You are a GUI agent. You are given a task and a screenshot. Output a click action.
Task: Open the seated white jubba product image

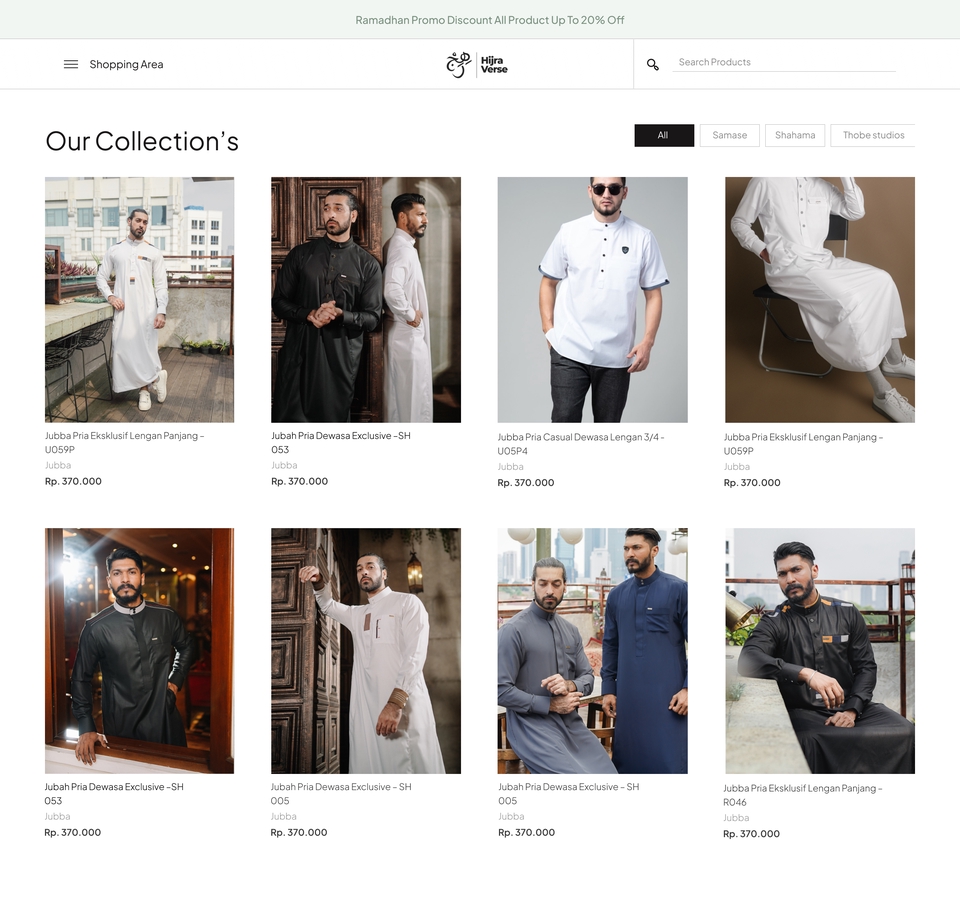point(819,299)
